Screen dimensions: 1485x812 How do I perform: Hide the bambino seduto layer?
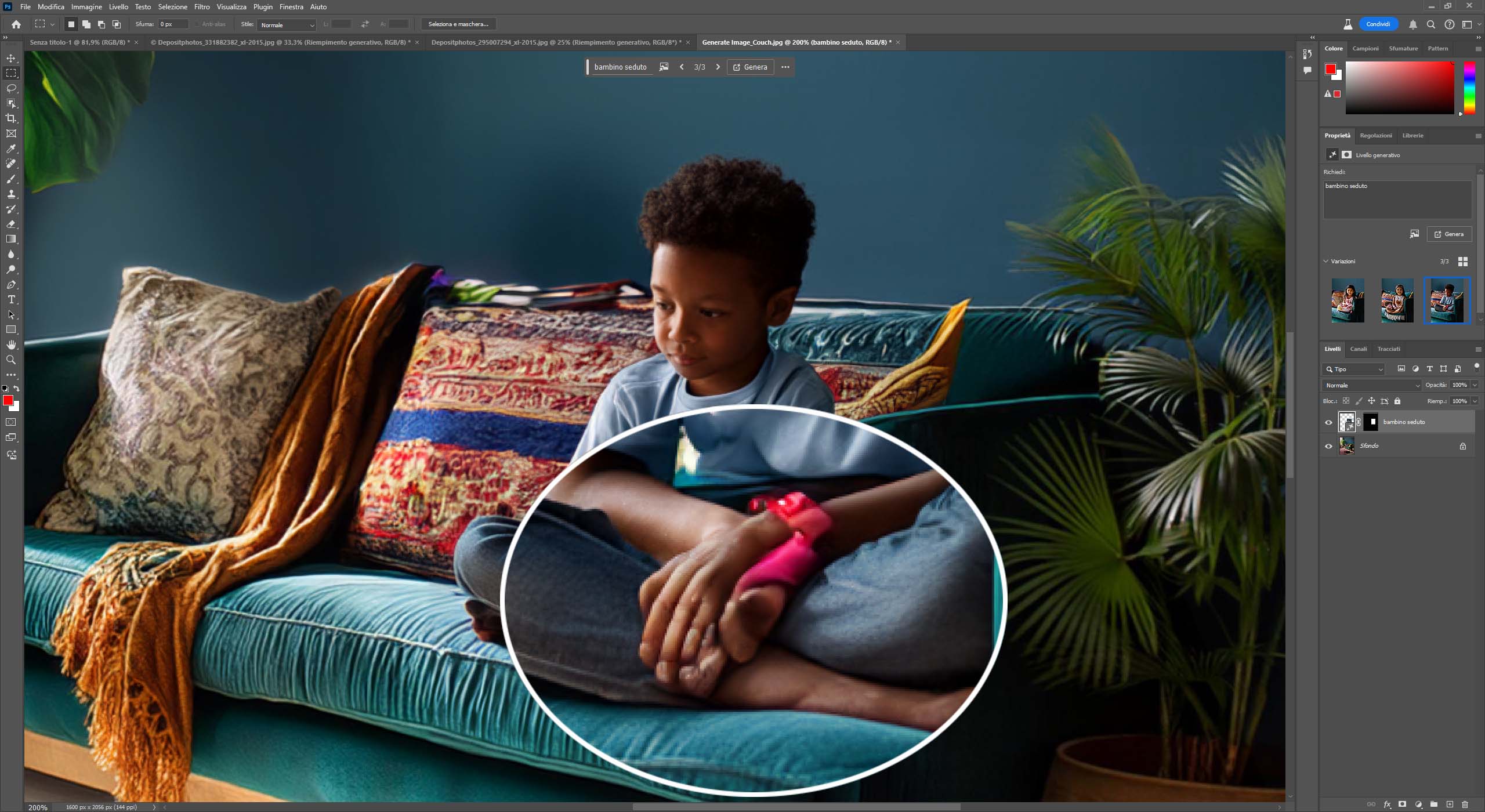[1328, 422]
